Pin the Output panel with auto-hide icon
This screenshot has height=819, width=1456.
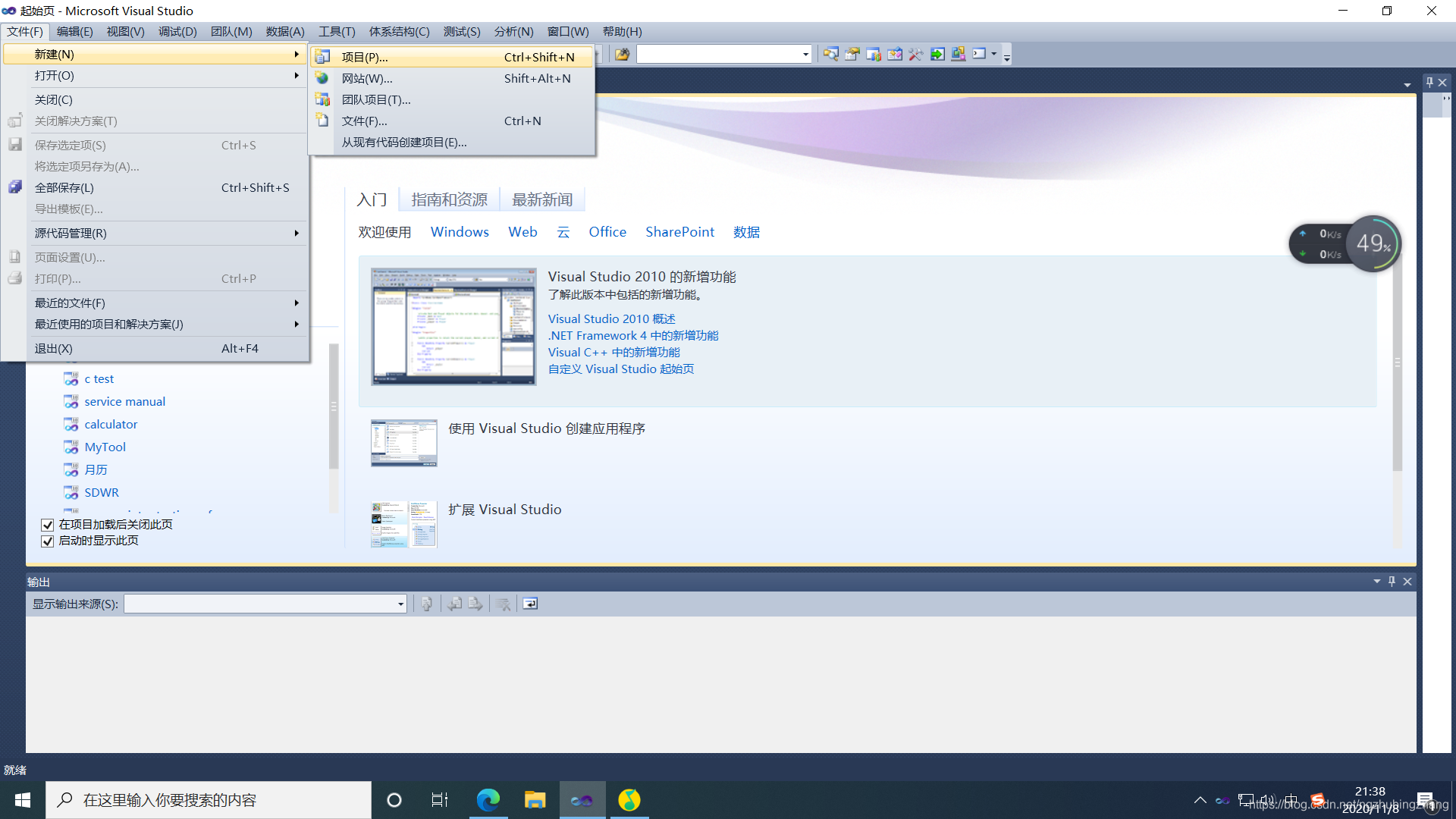tap(1392, 582)
